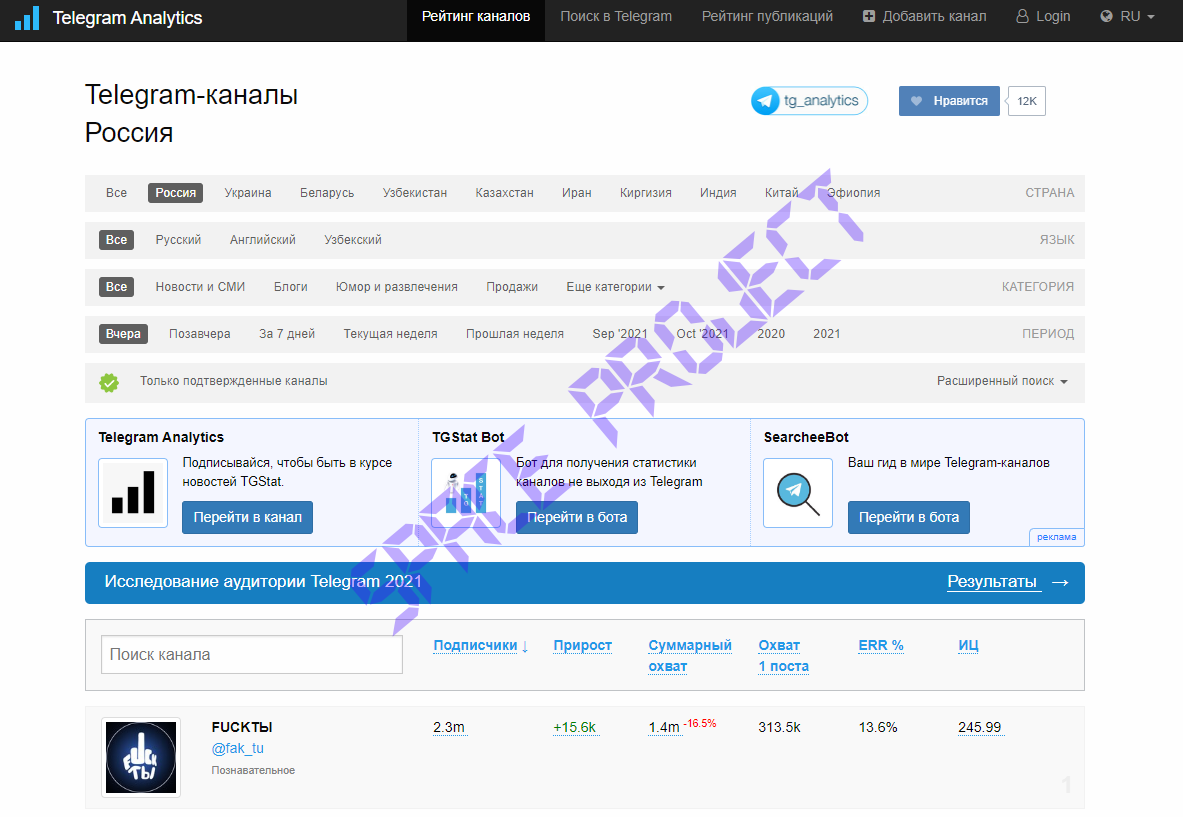The image size is (1183, 817).
Task: Select the Продажи category
Action: (512, 287)
